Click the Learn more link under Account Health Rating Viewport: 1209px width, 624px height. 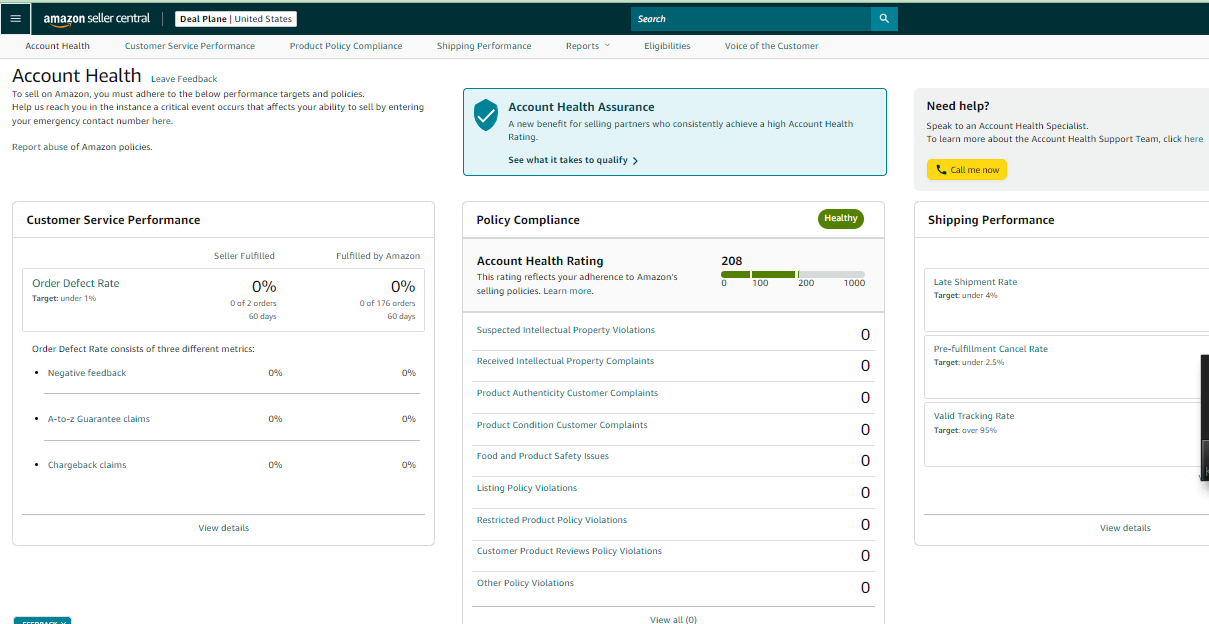[568, 291]
